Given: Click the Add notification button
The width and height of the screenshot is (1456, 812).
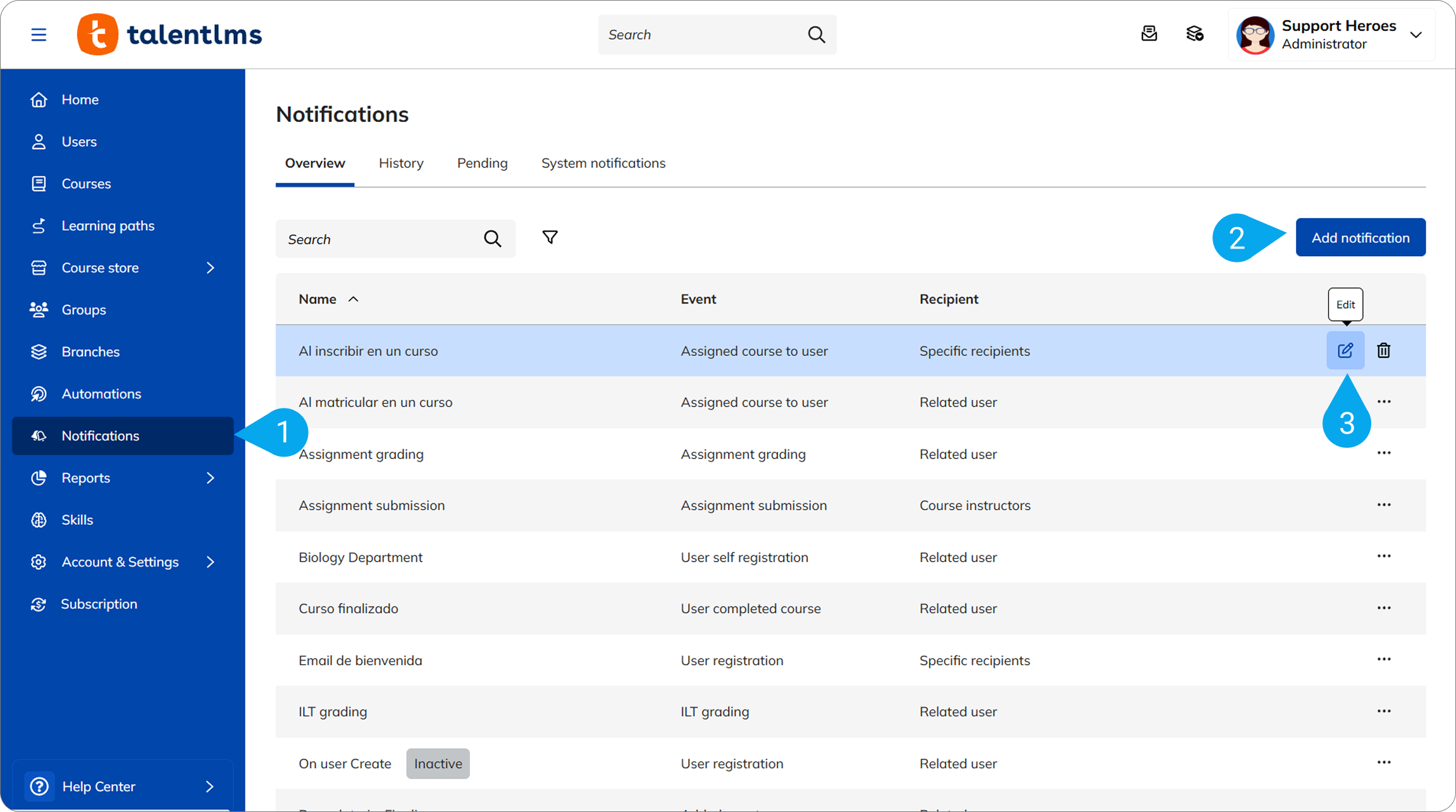Looking at the screenshot, I should [x=1360, y=238].
